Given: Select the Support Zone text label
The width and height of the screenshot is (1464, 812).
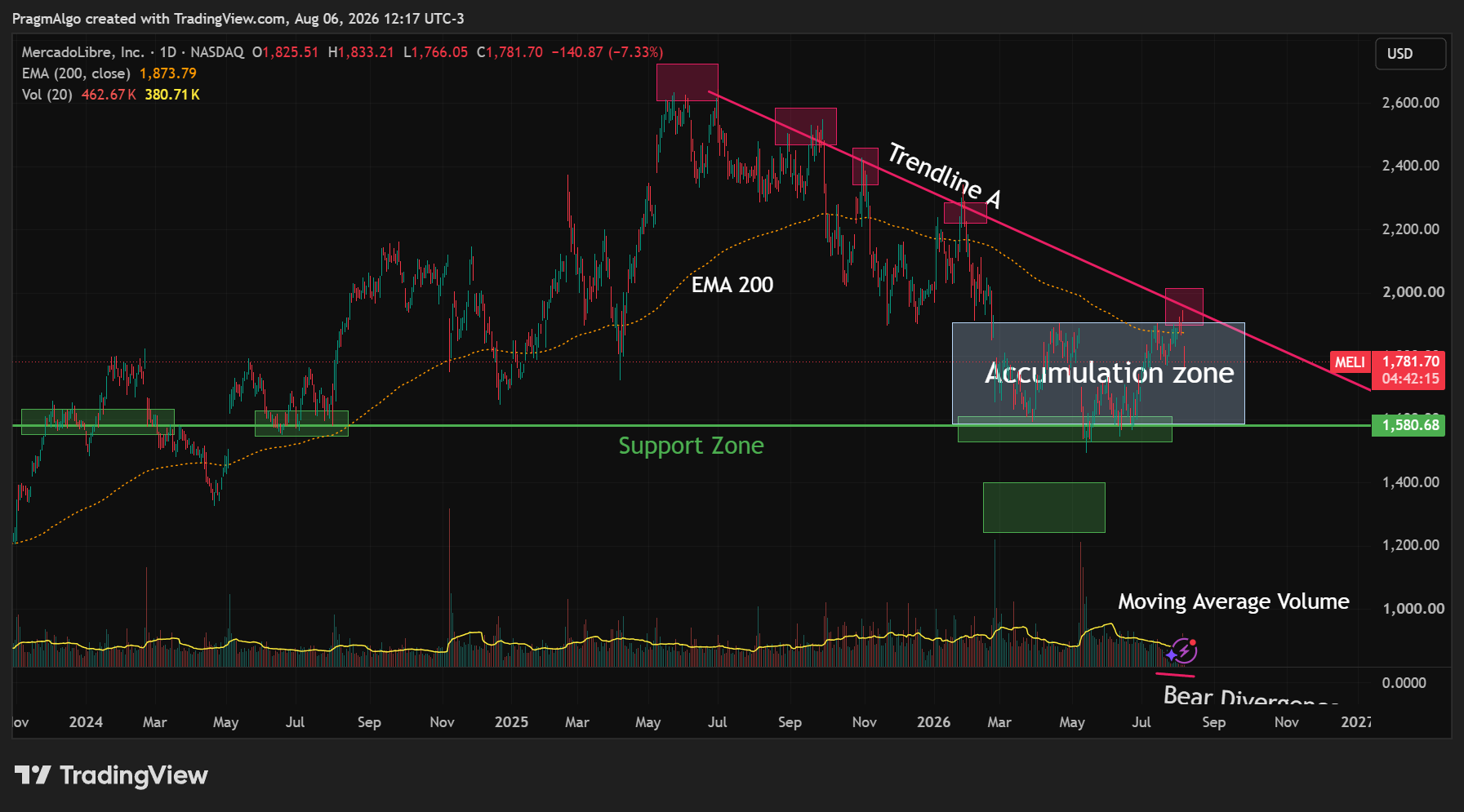Looking at the screenshot, I should (x=691, y=446).
